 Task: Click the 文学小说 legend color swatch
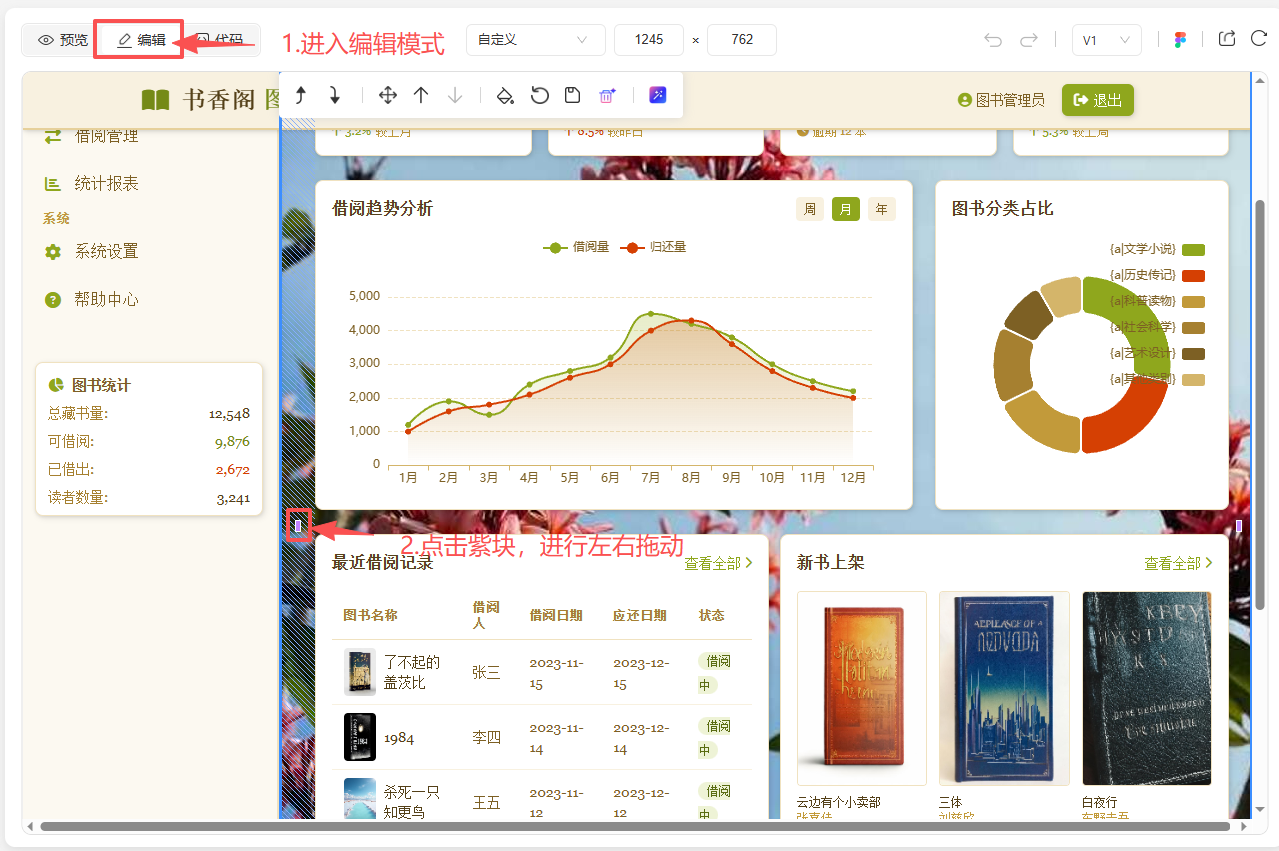(x=1193, y=250)
